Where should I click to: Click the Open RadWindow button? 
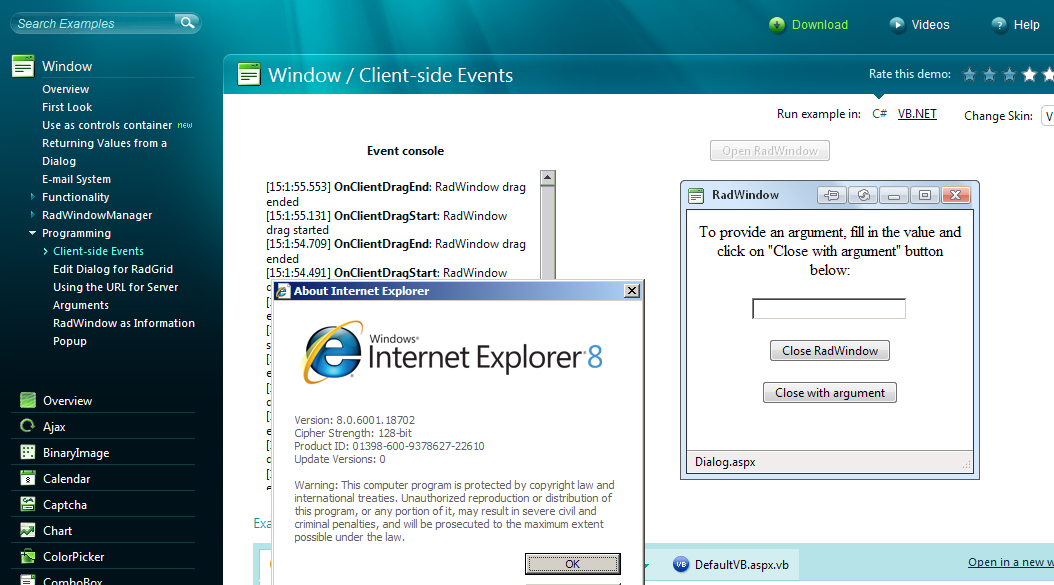(x=770, y=151)
